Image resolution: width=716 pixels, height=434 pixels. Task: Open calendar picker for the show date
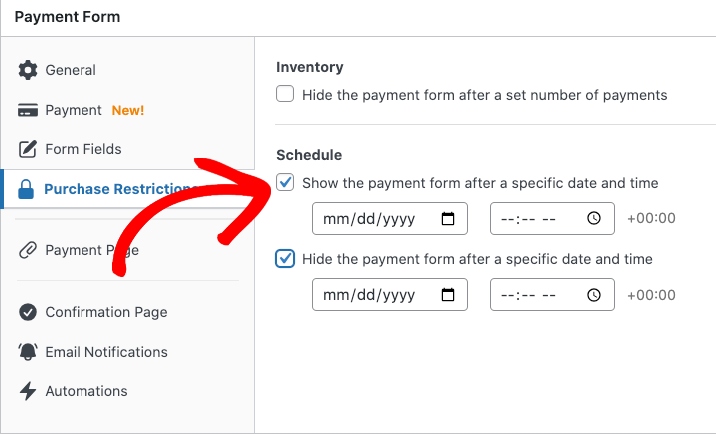[x=448, y=218]
